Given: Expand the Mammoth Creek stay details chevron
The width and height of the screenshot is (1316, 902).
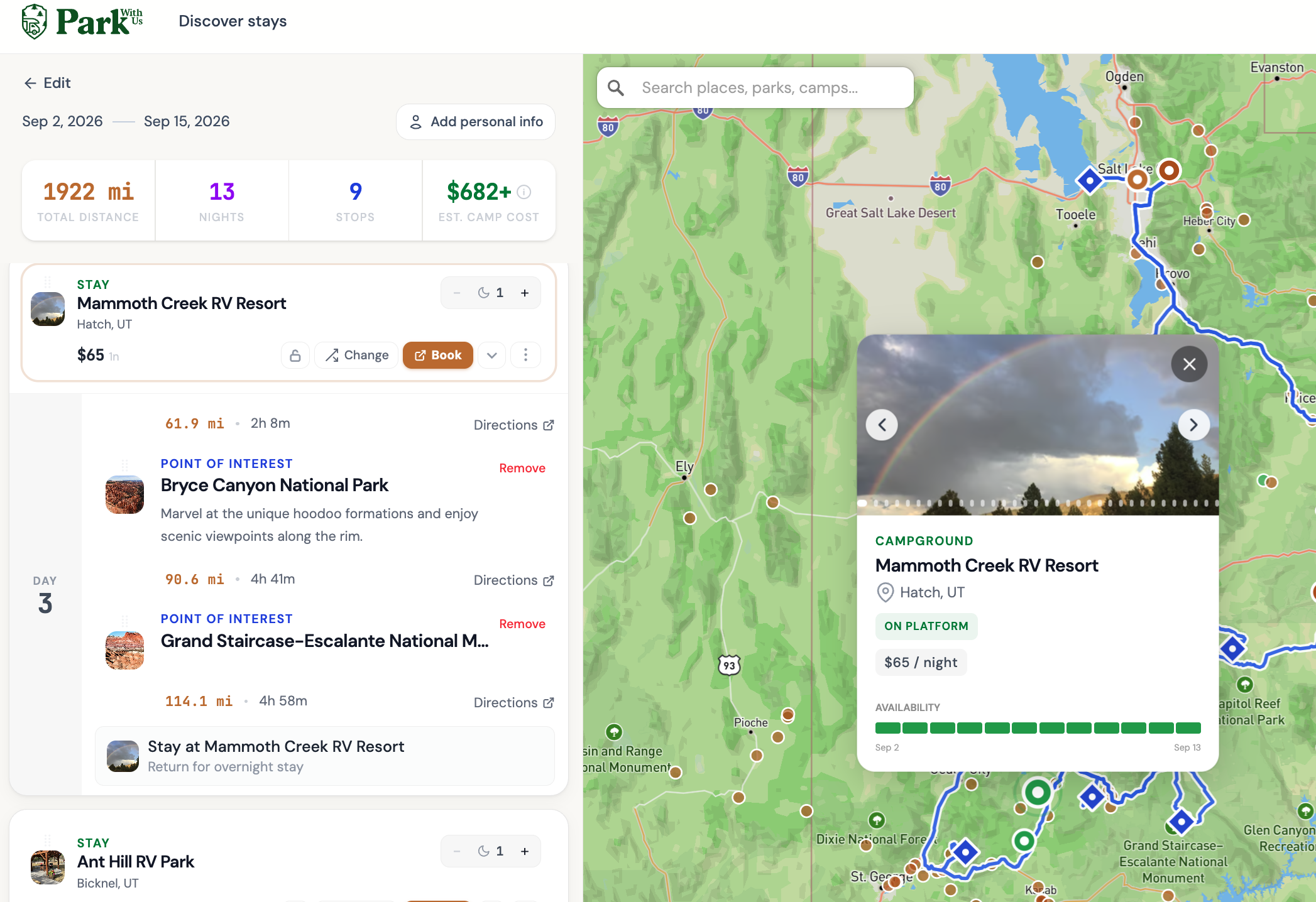Looking at the screenshot, I should click(x=492, y=356).
